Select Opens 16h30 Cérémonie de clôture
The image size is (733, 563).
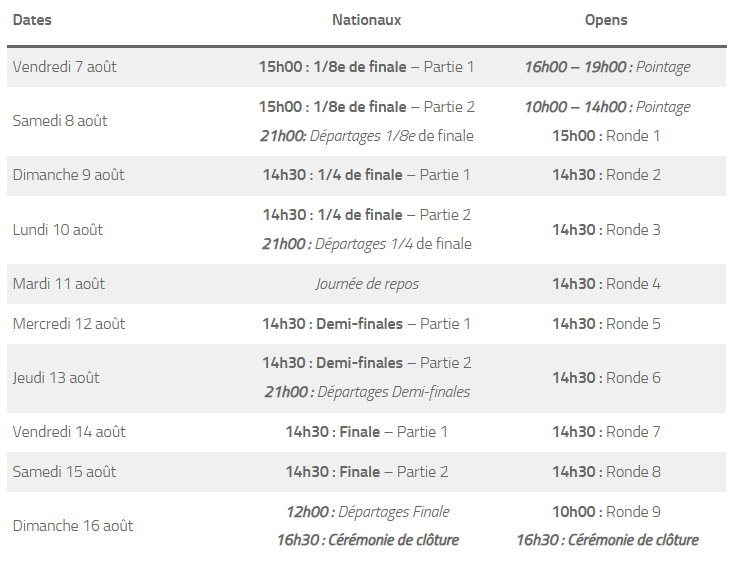click(607, 540)
